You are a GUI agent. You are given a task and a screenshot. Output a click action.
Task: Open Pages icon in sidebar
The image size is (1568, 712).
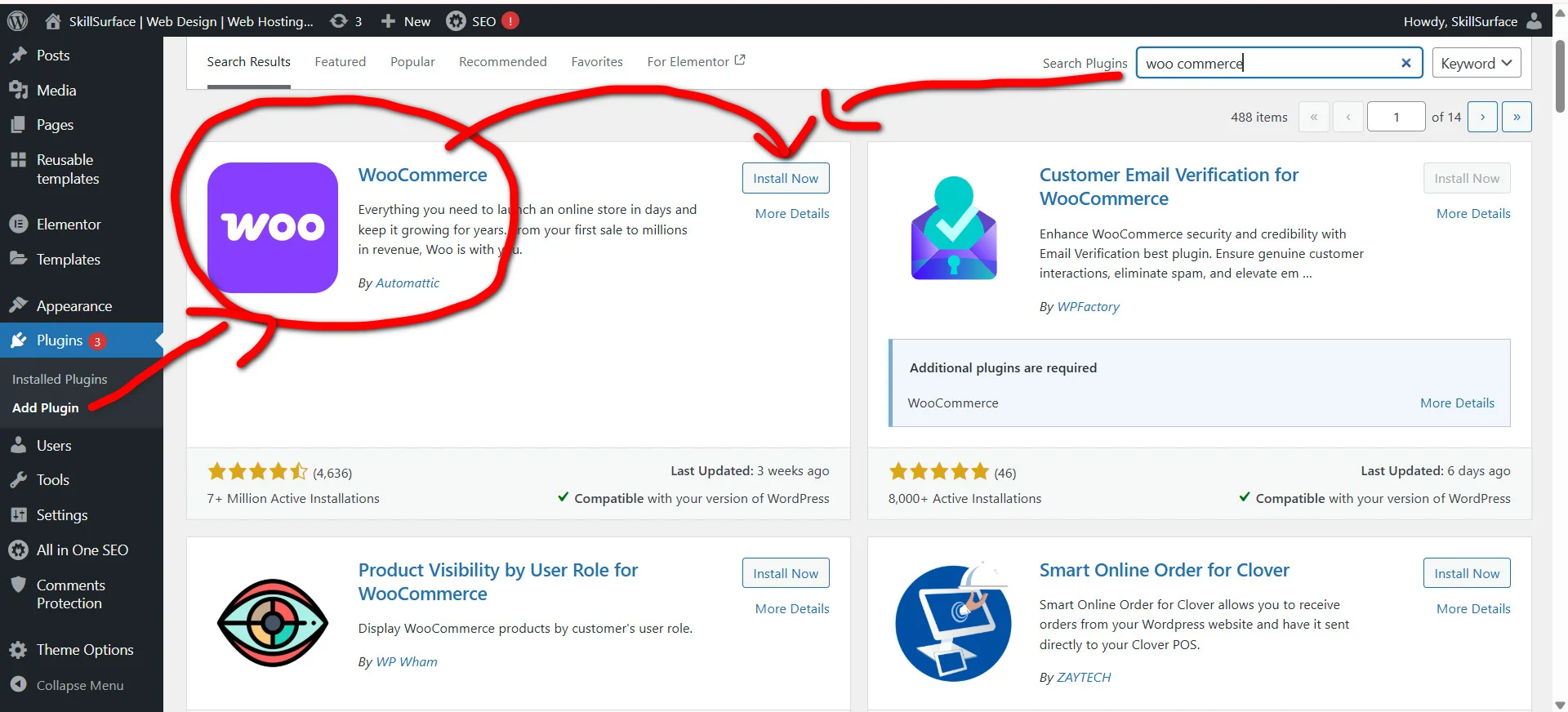point(18,125)
